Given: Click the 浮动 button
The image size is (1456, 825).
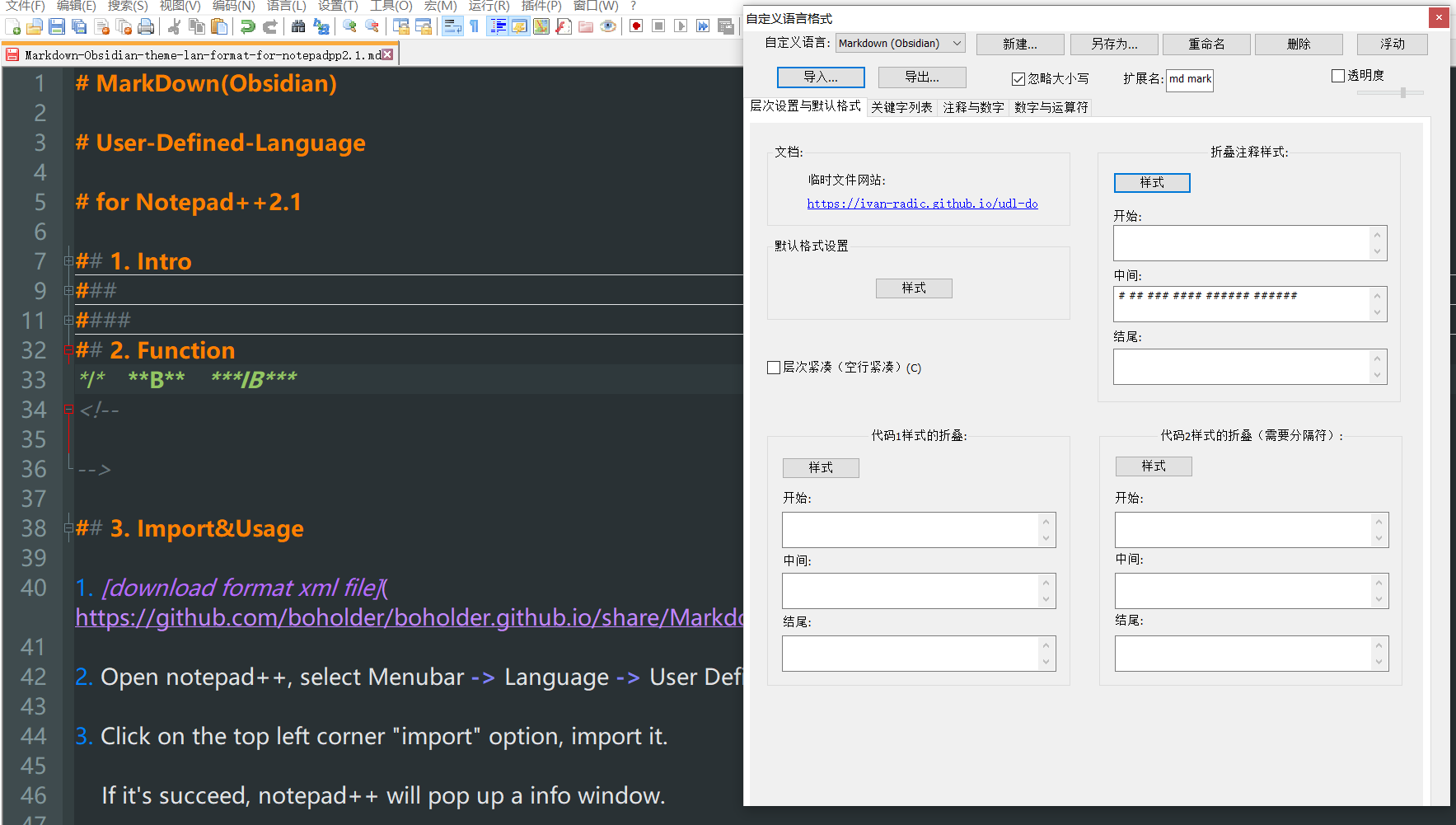Looking at the screenshot, I should pyautogui.click(x=1393, y=45).
